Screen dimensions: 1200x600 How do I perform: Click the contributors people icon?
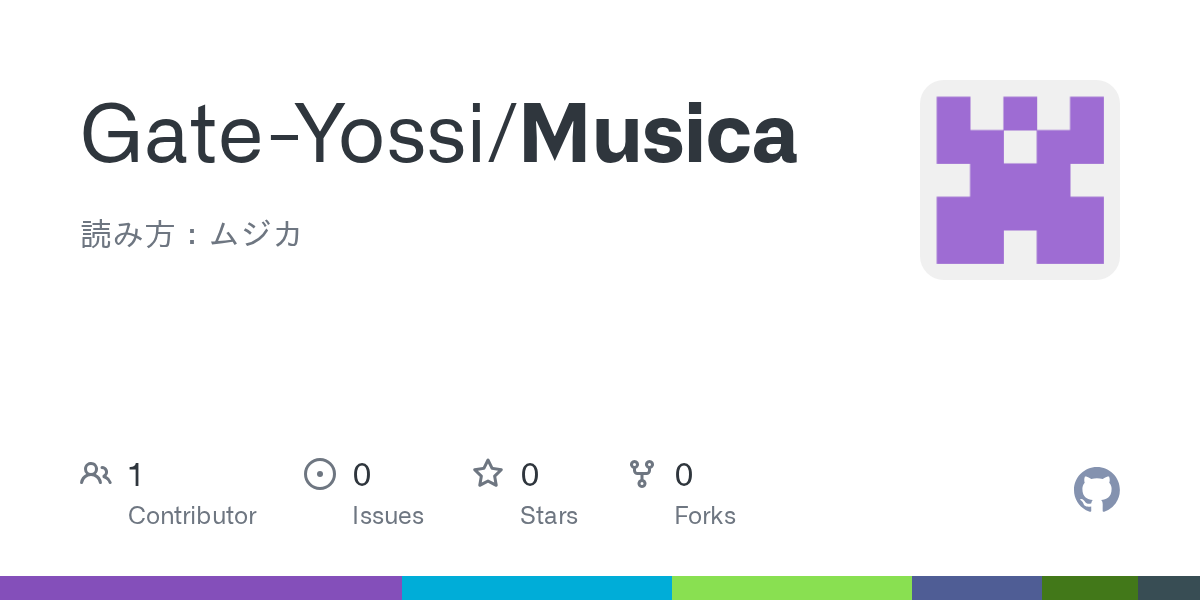point(96,473)
